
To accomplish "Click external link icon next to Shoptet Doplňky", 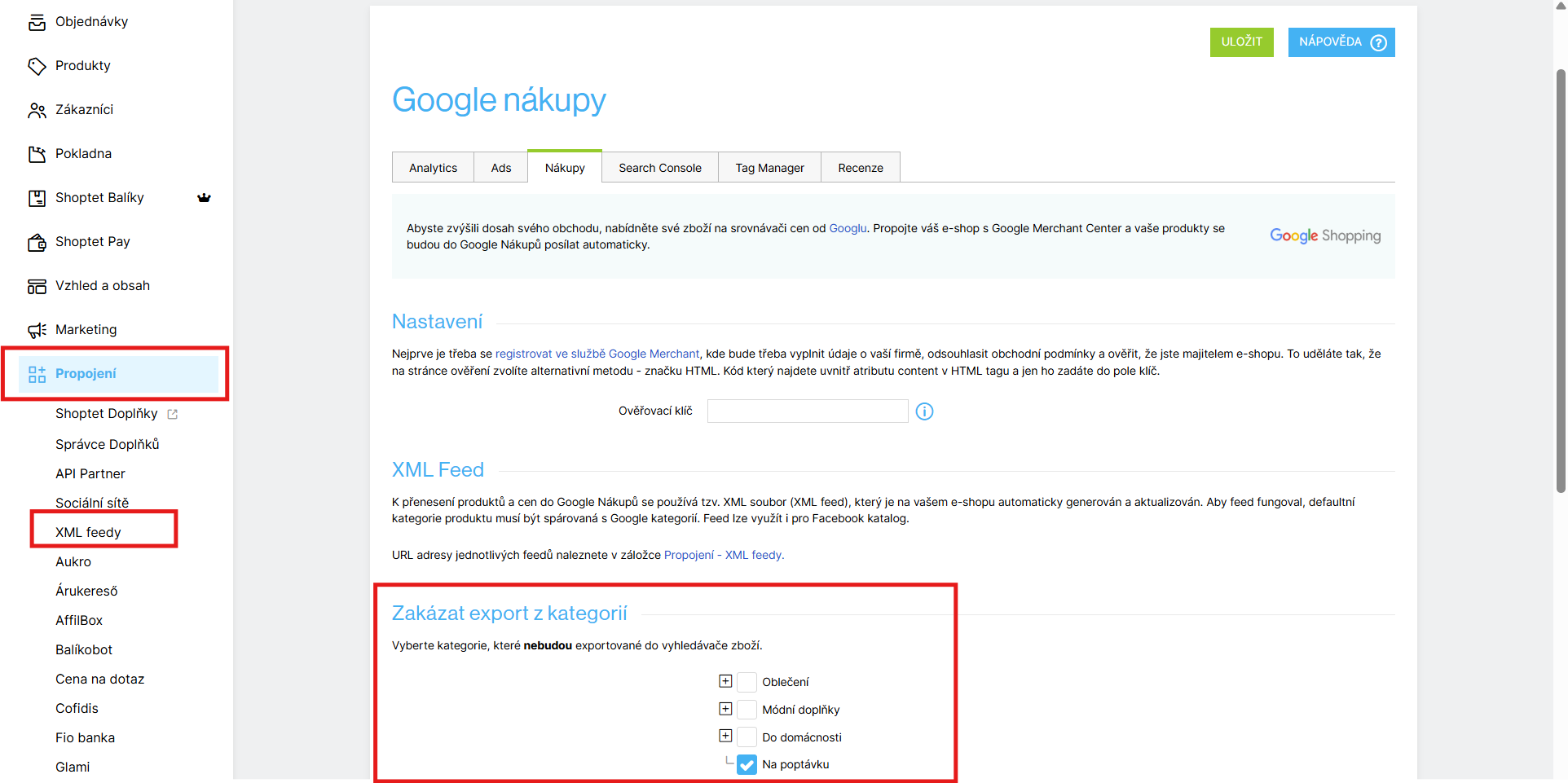I will click(x=172, y=414).
